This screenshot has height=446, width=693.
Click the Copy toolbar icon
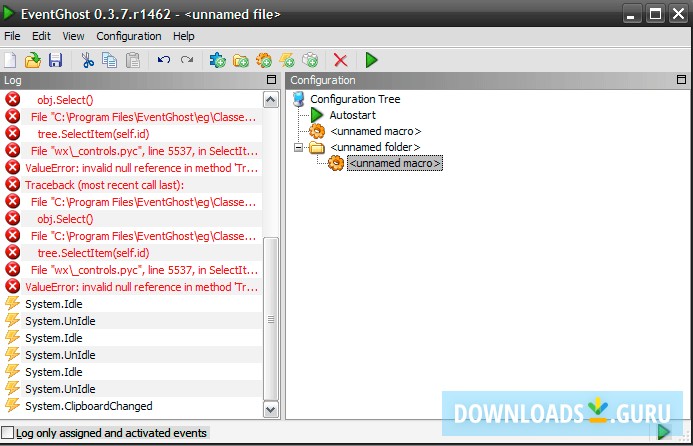(x=110, y=60)
